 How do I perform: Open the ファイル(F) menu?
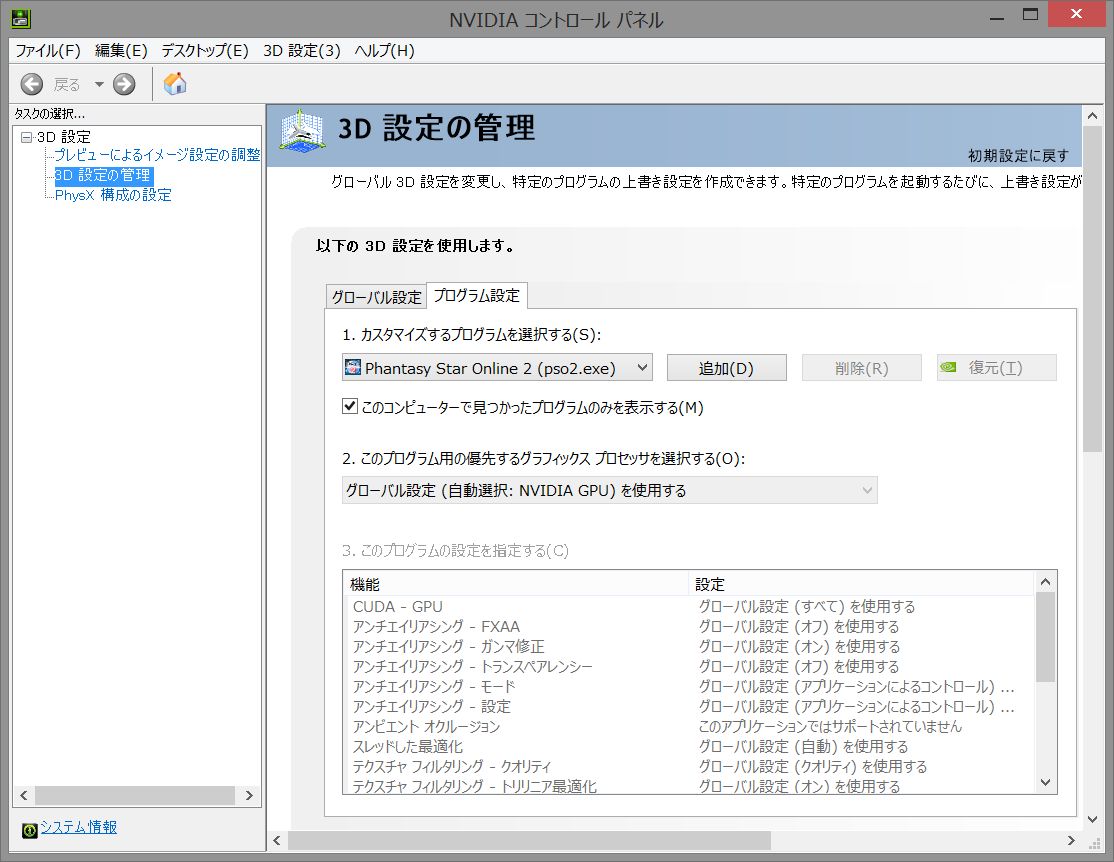48,50
